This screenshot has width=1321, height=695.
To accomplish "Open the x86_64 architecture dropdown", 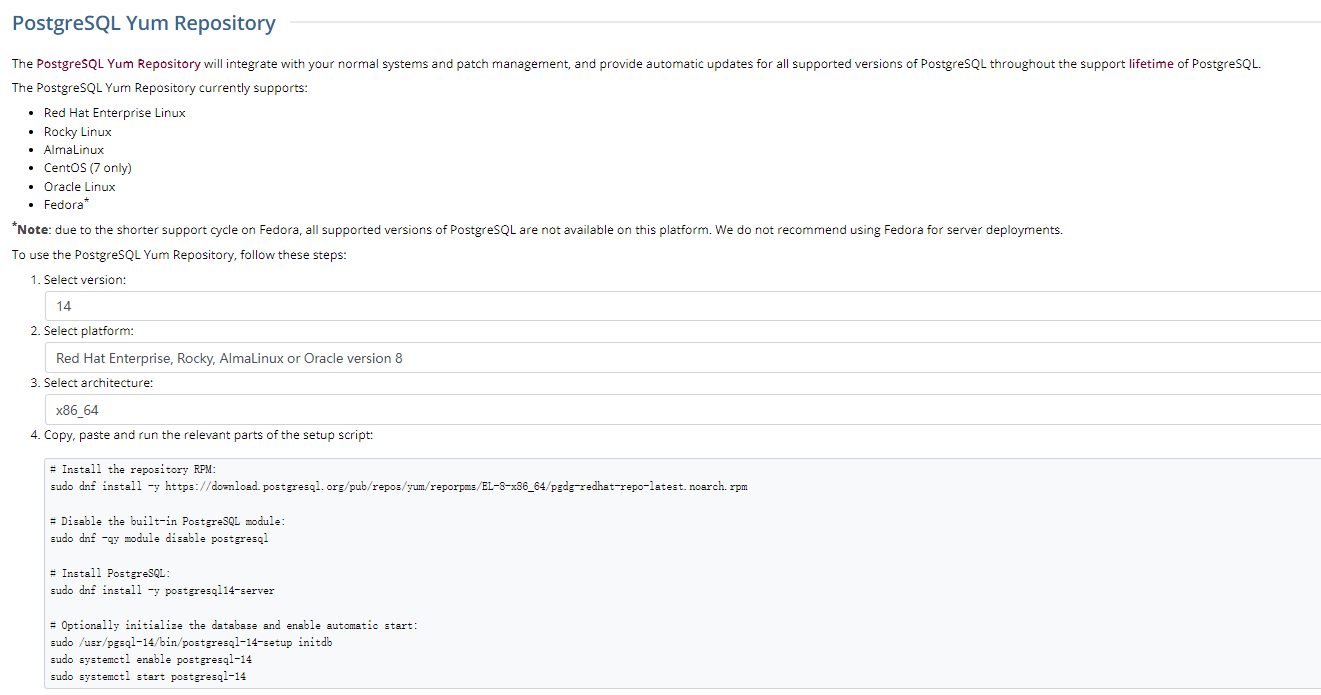I will tap(683, 410).
